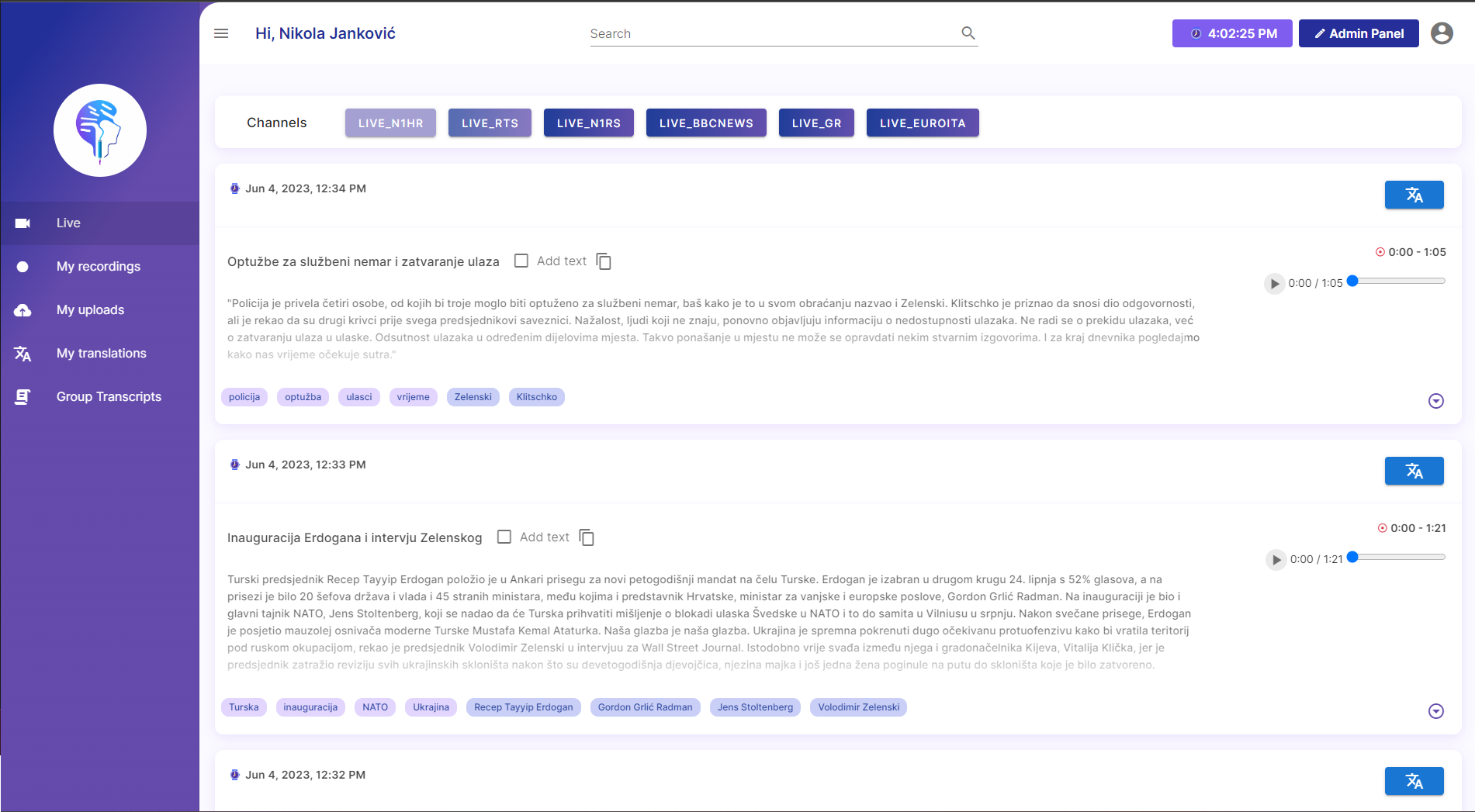Translate the 12:33 PM transcript

(x=1414, y=471)
